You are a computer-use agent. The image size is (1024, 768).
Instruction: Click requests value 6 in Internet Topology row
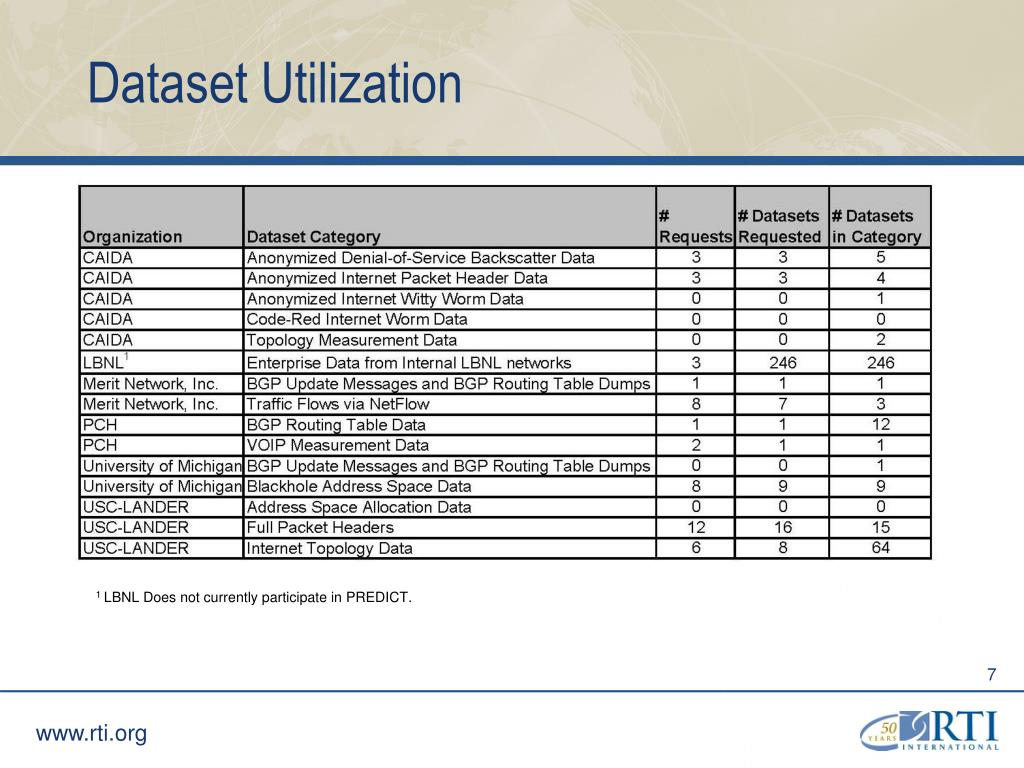click(696, 548)
